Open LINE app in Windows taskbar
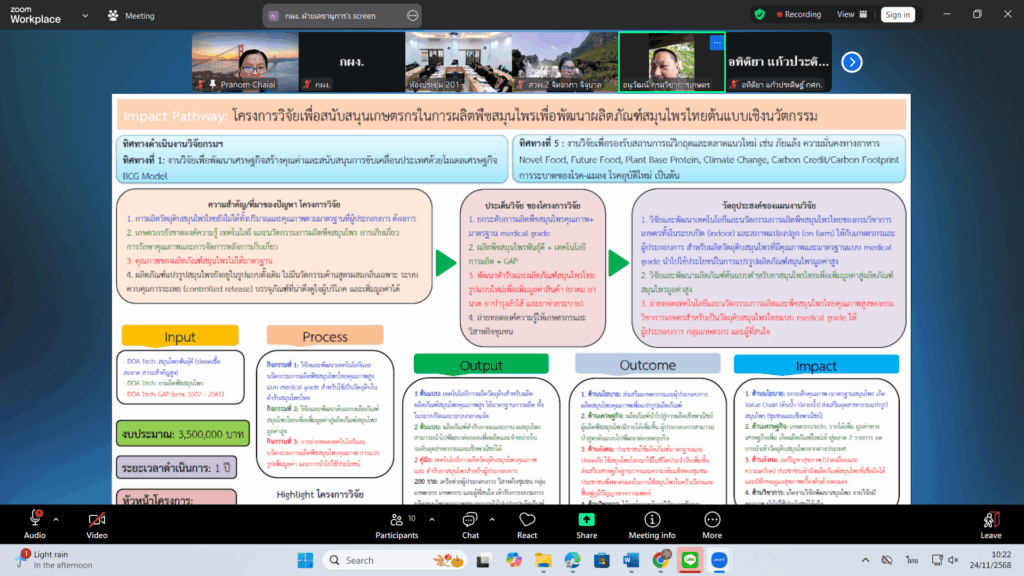The width and height of the screenshot is (1024, 576). 690,560
